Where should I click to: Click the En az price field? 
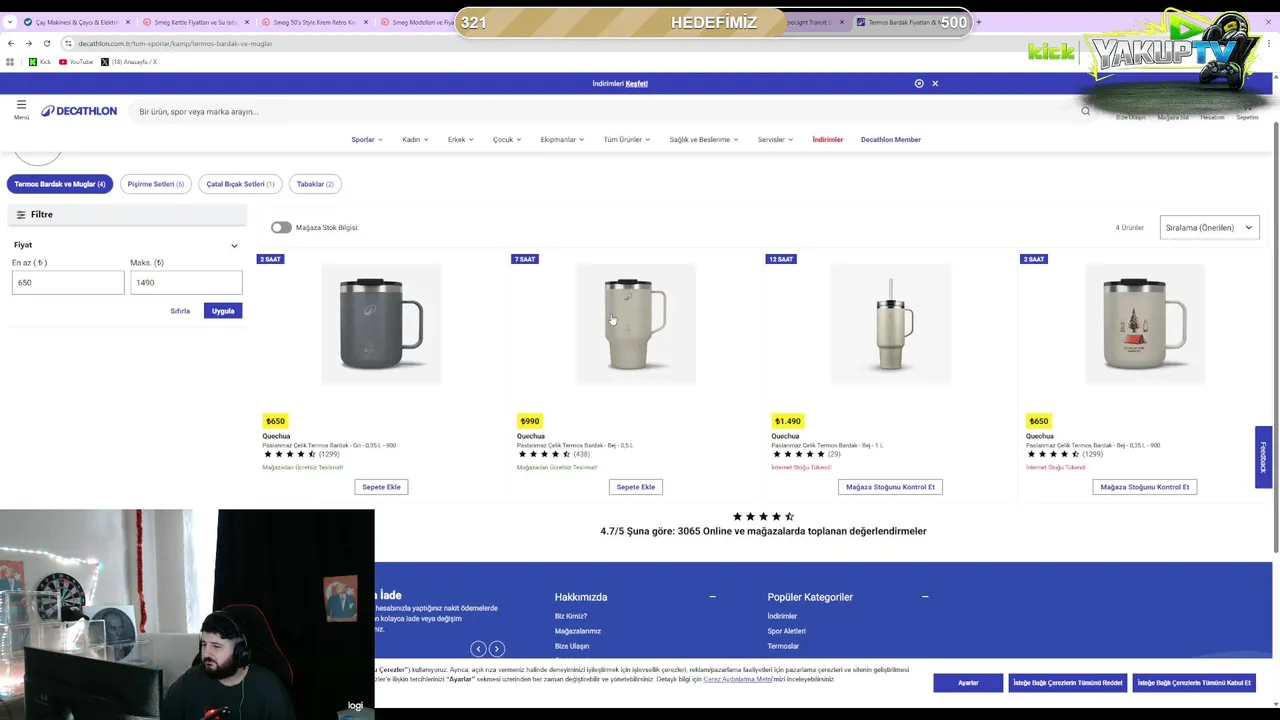click(68, 283)
